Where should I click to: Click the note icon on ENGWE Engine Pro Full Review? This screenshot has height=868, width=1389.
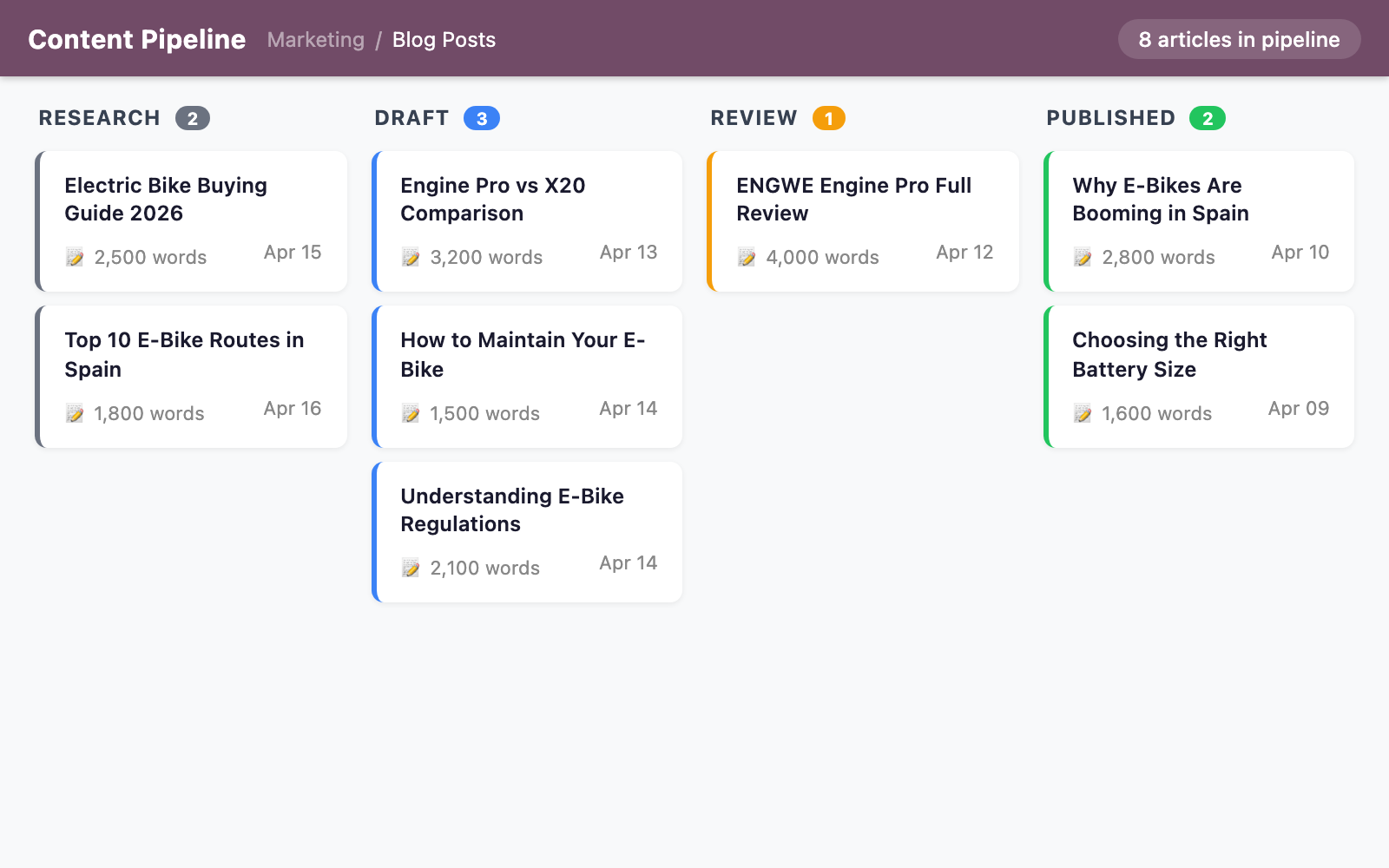pos(747,257)
